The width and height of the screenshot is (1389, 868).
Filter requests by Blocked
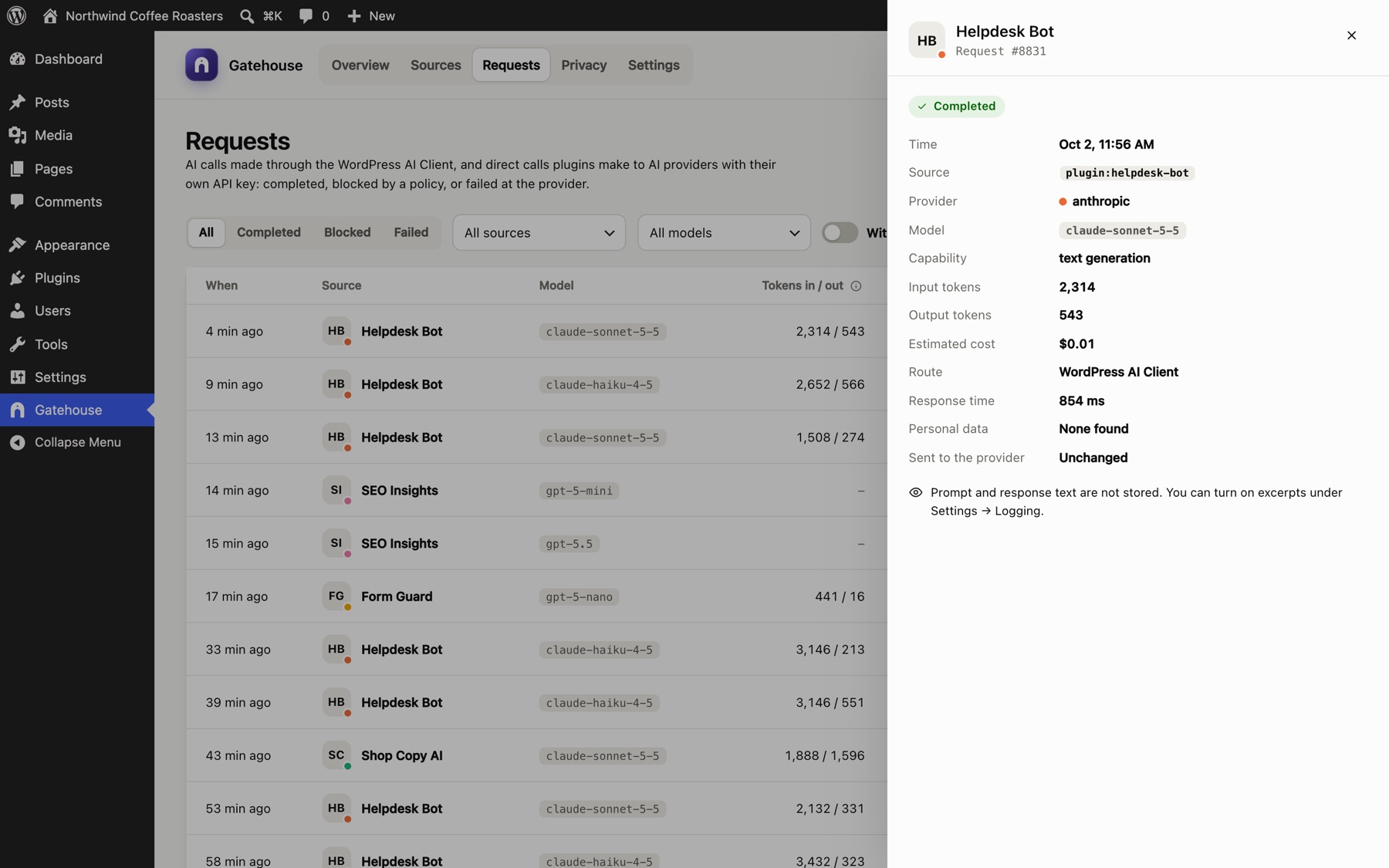[347, 232]
